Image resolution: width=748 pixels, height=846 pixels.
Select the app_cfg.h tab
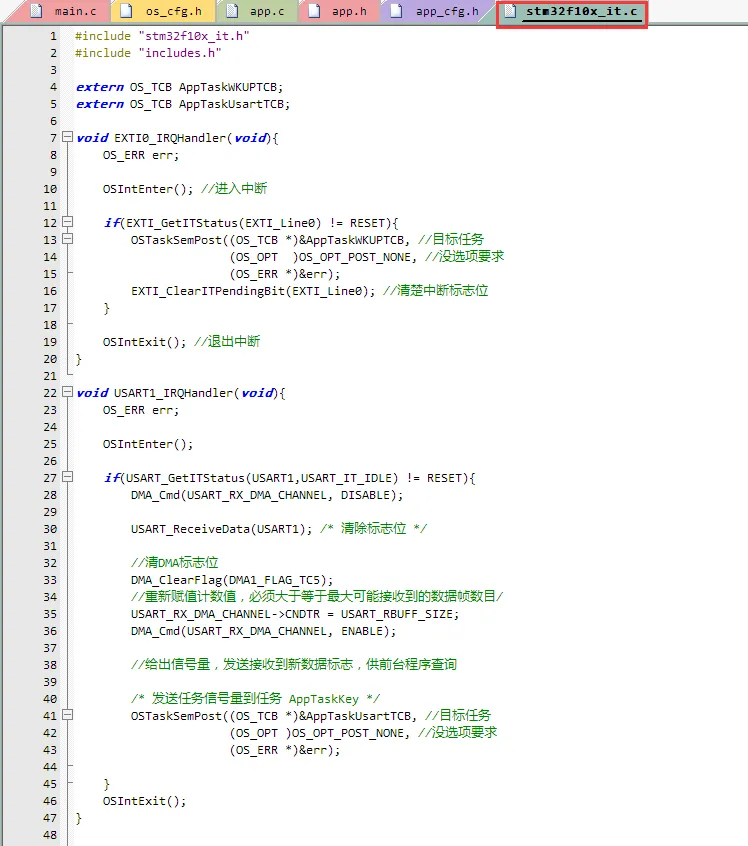[x=446, y=12]
